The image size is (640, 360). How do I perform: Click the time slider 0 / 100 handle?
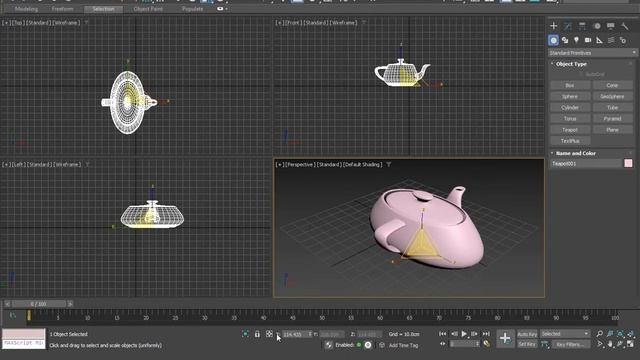(x=39, y=304)
